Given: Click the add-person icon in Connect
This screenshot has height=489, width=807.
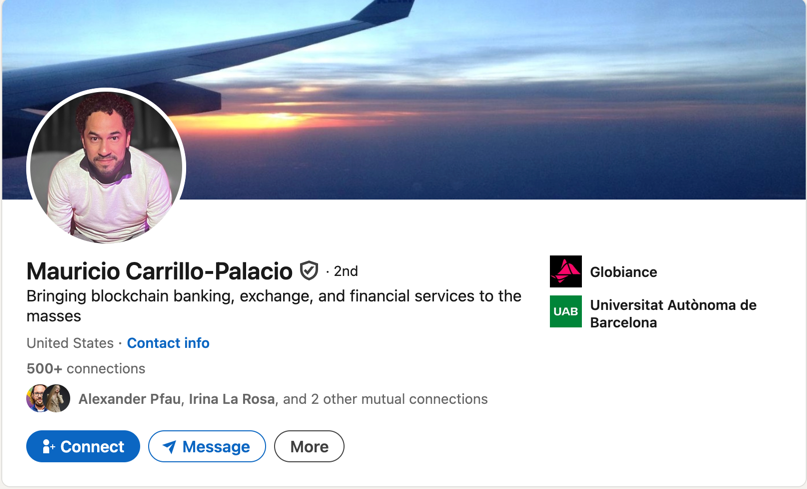Looking at the screenshot, I should 48,447.
